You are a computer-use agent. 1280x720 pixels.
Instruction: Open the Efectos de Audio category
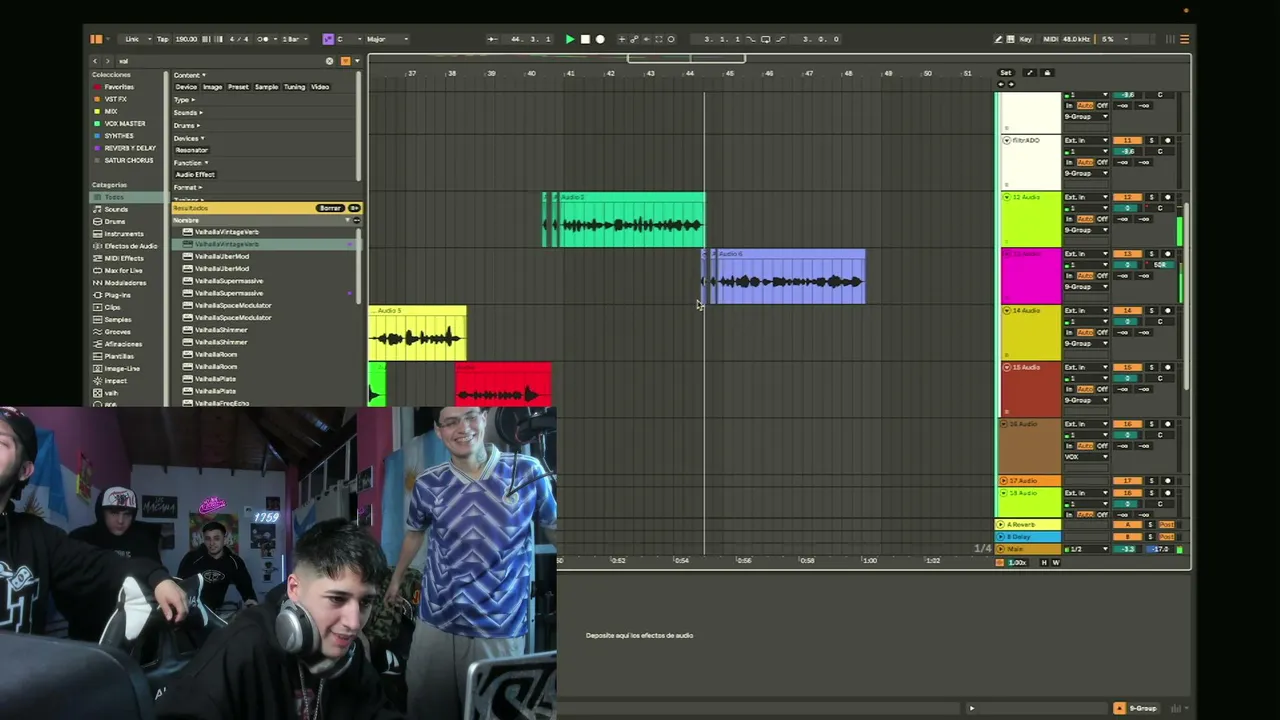130,246
